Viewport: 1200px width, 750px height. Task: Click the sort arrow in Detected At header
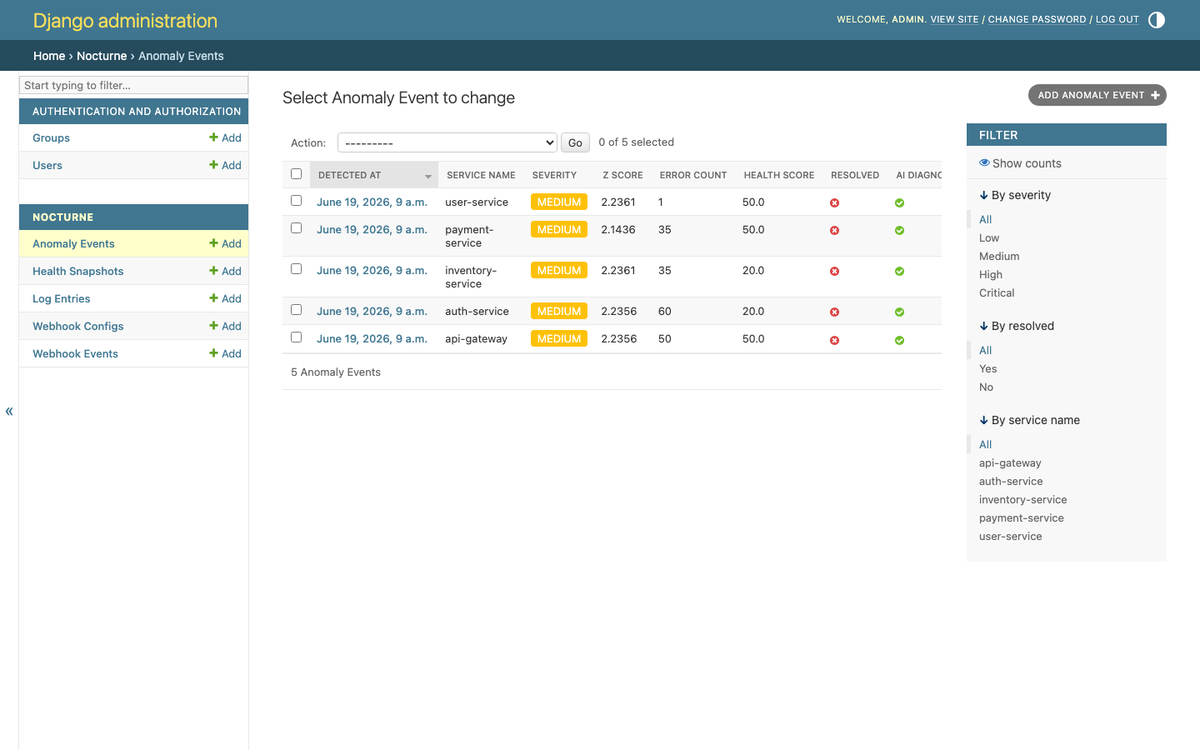[x=428, y=176]
